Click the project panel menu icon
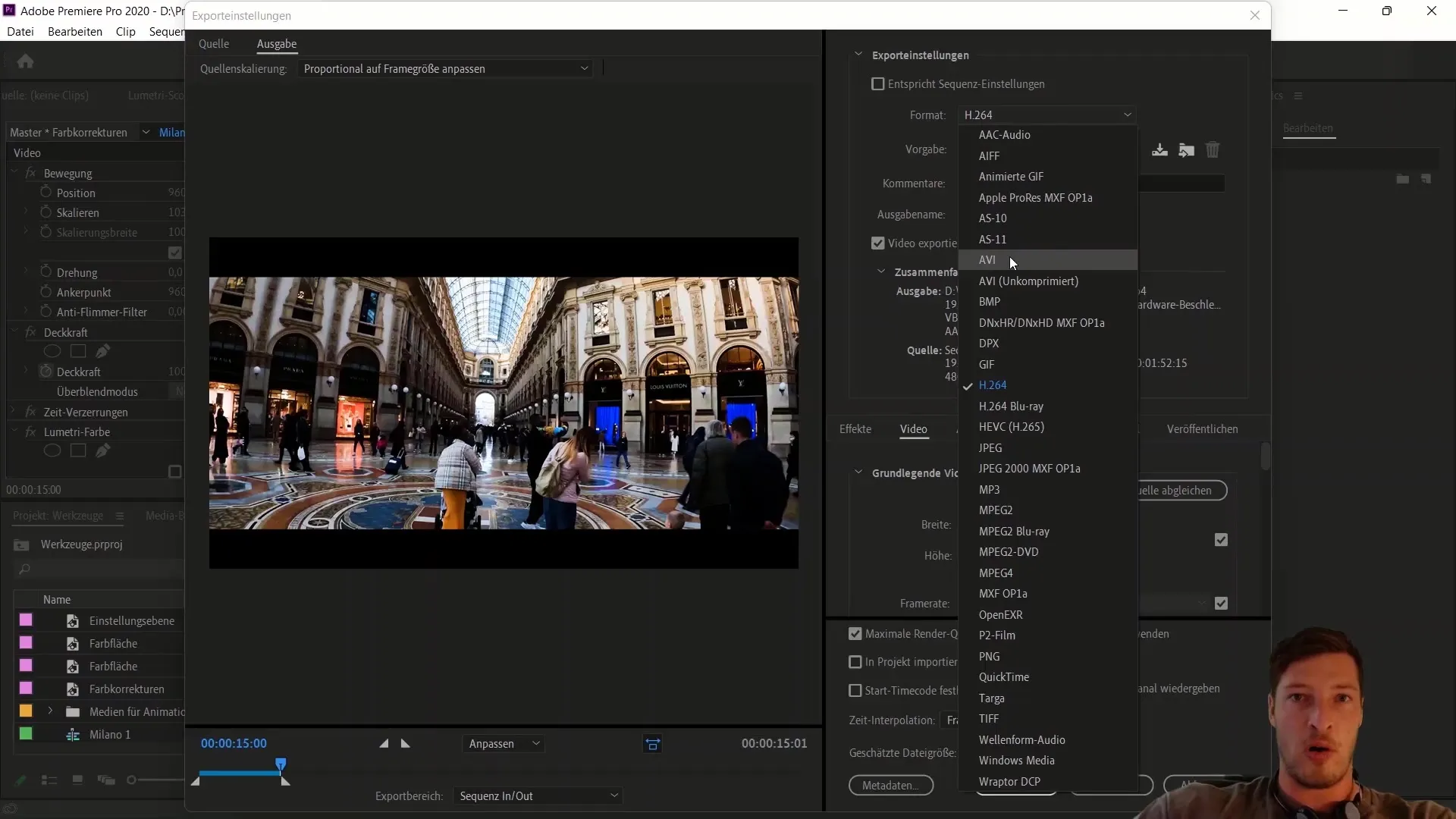Screen dimensions: 1456x819 tap(119, 516)
